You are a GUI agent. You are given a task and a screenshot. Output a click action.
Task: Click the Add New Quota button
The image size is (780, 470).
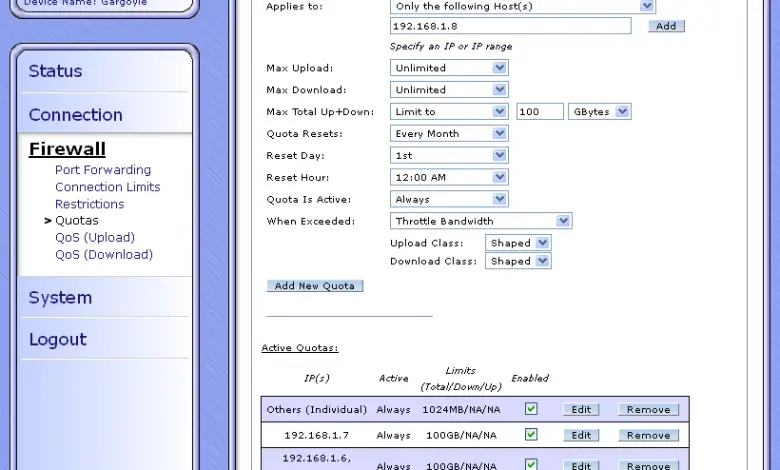click(x=315, y=286)
